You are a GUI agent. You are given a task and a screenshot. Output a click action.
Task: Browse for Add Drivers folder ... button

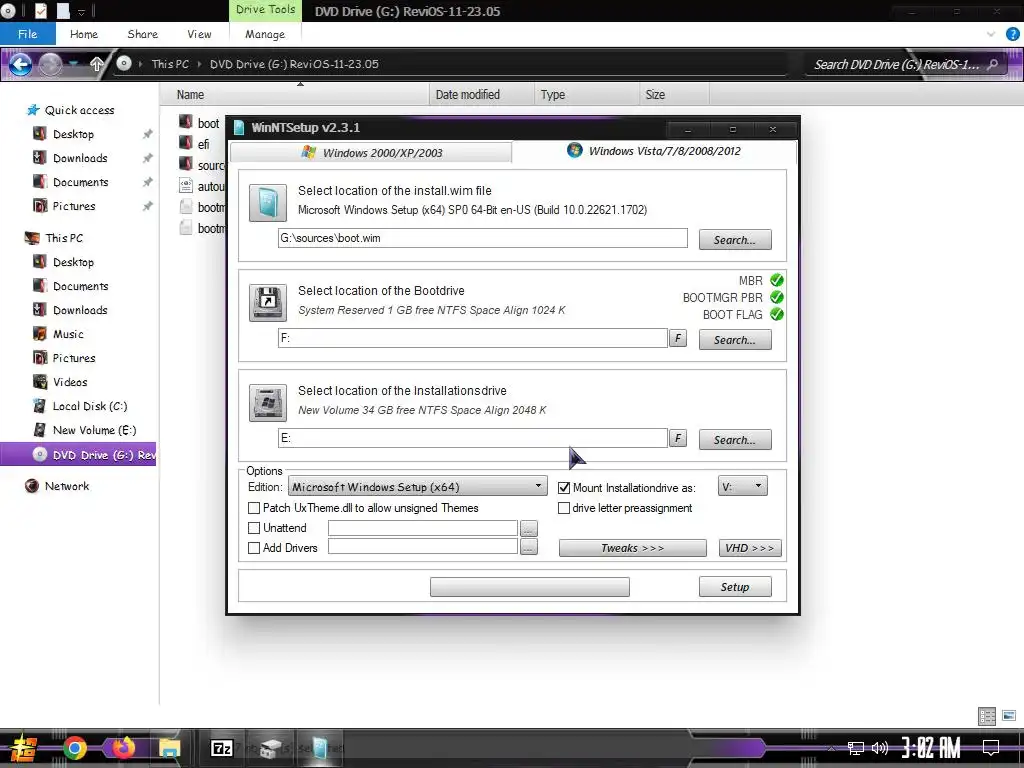pyautogui.click(x=528, y=547)
